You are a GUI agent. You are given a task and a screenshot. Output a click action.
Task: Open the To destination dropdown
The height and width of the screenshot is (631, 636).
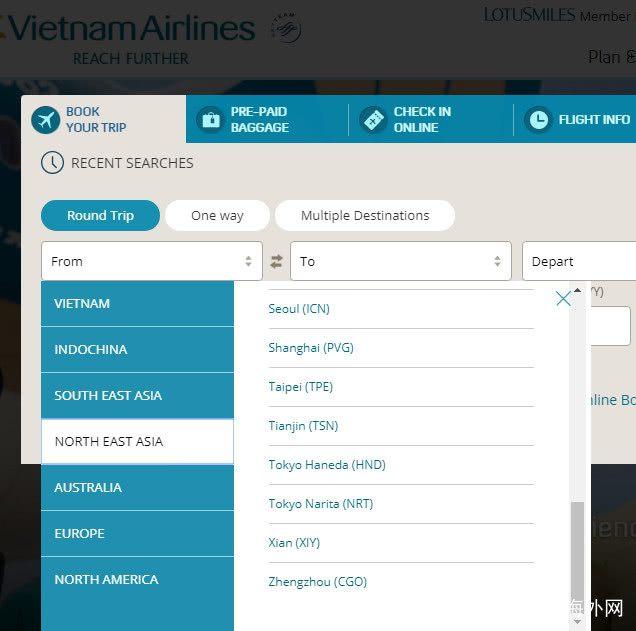click(x=400, y=261)
